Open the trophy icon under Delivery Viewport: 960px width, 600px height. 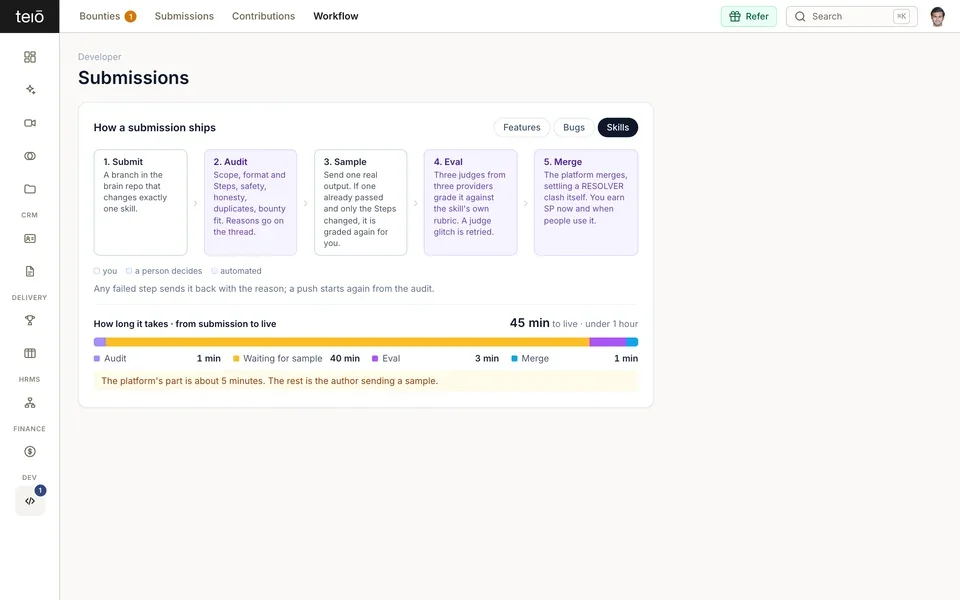point(29,320)
